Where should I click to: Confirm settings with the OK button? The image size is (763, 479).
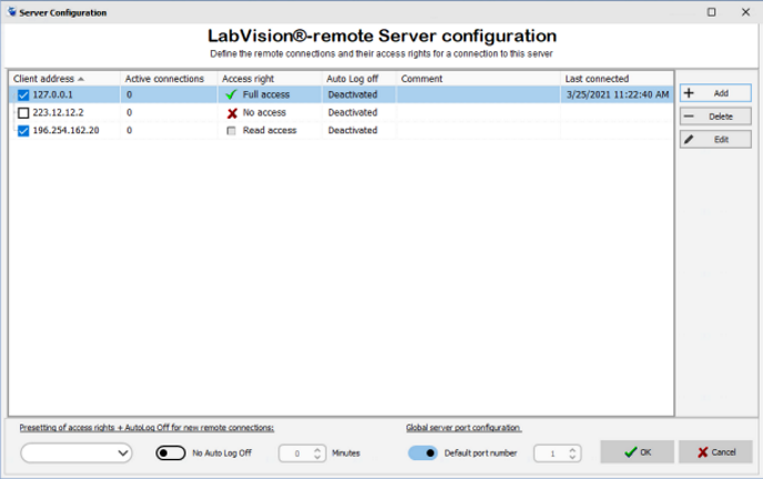(637, 452)
